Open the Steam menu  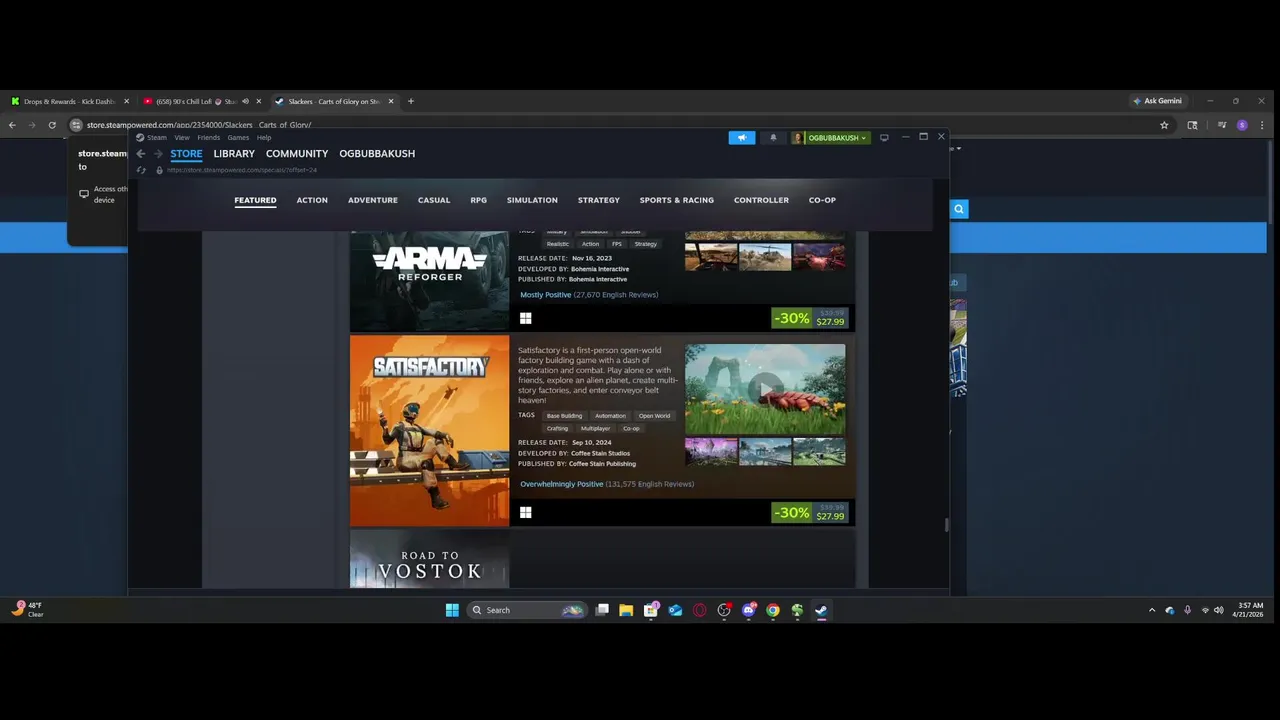[x=152, y=137]
